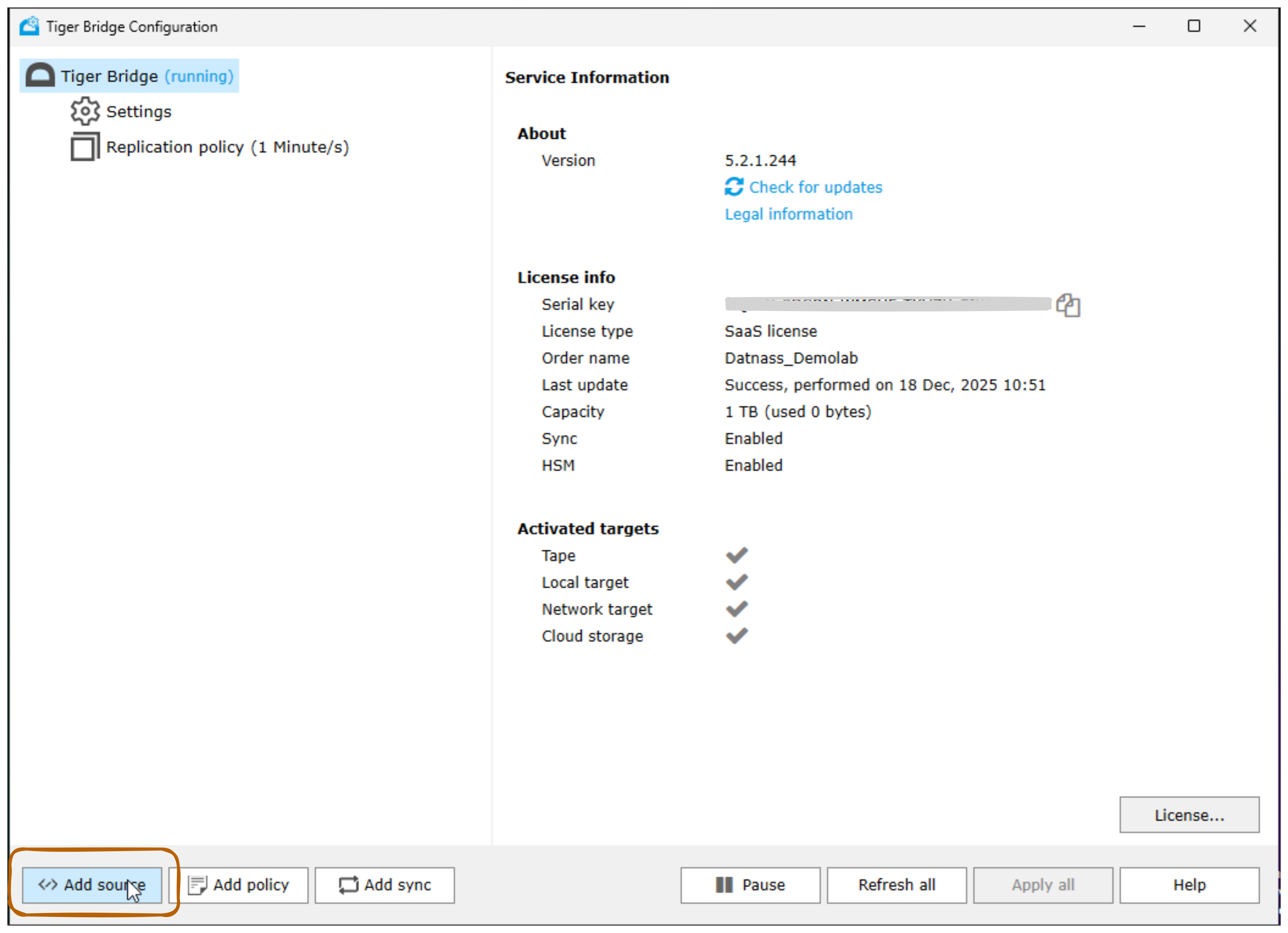Click the Cloud storage checkmark
The width and height of the screenshot is (1288, 933).
click(737, 635)
